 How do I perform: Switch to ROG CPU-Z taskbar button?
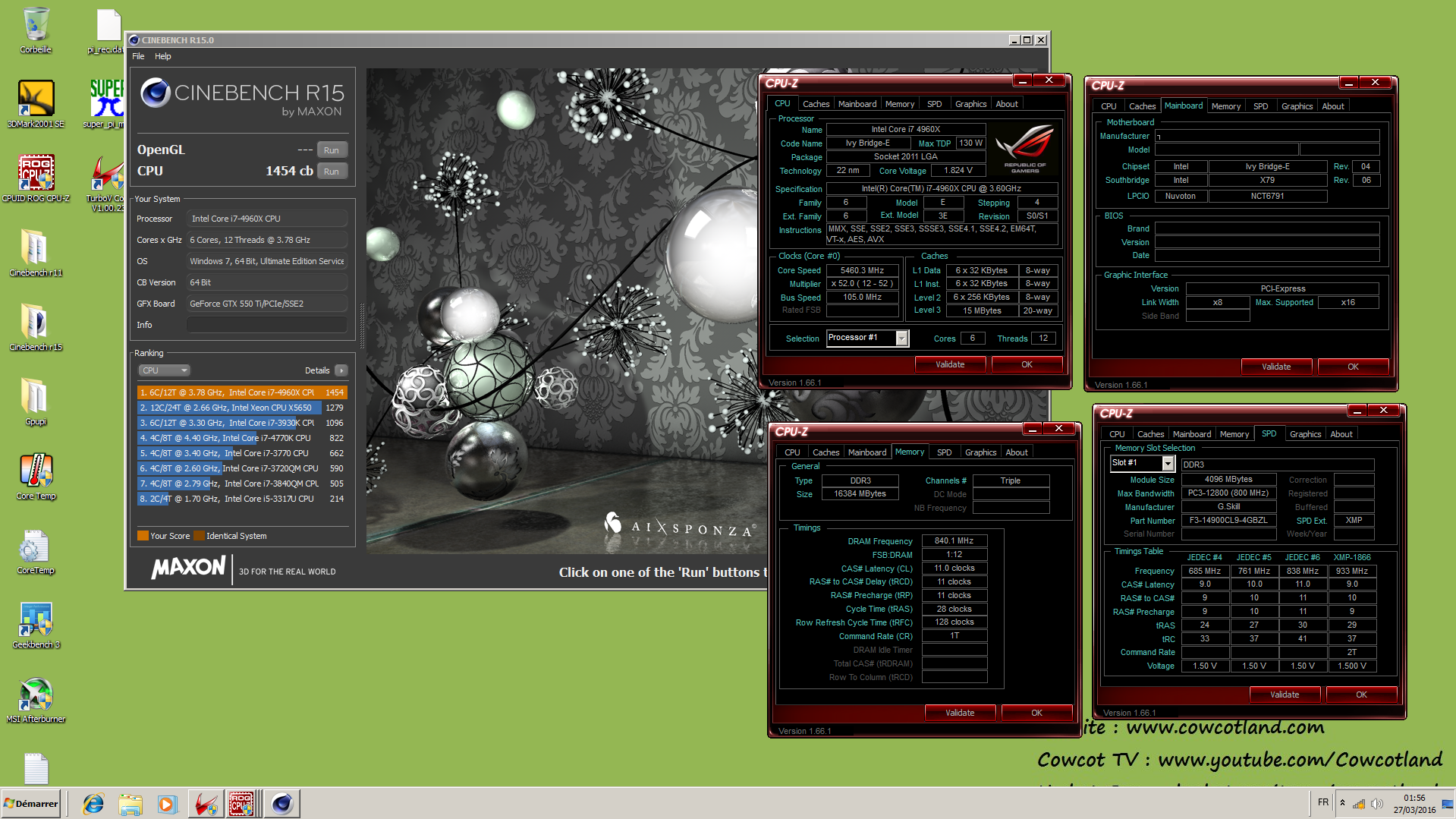(x=242, y=804)
